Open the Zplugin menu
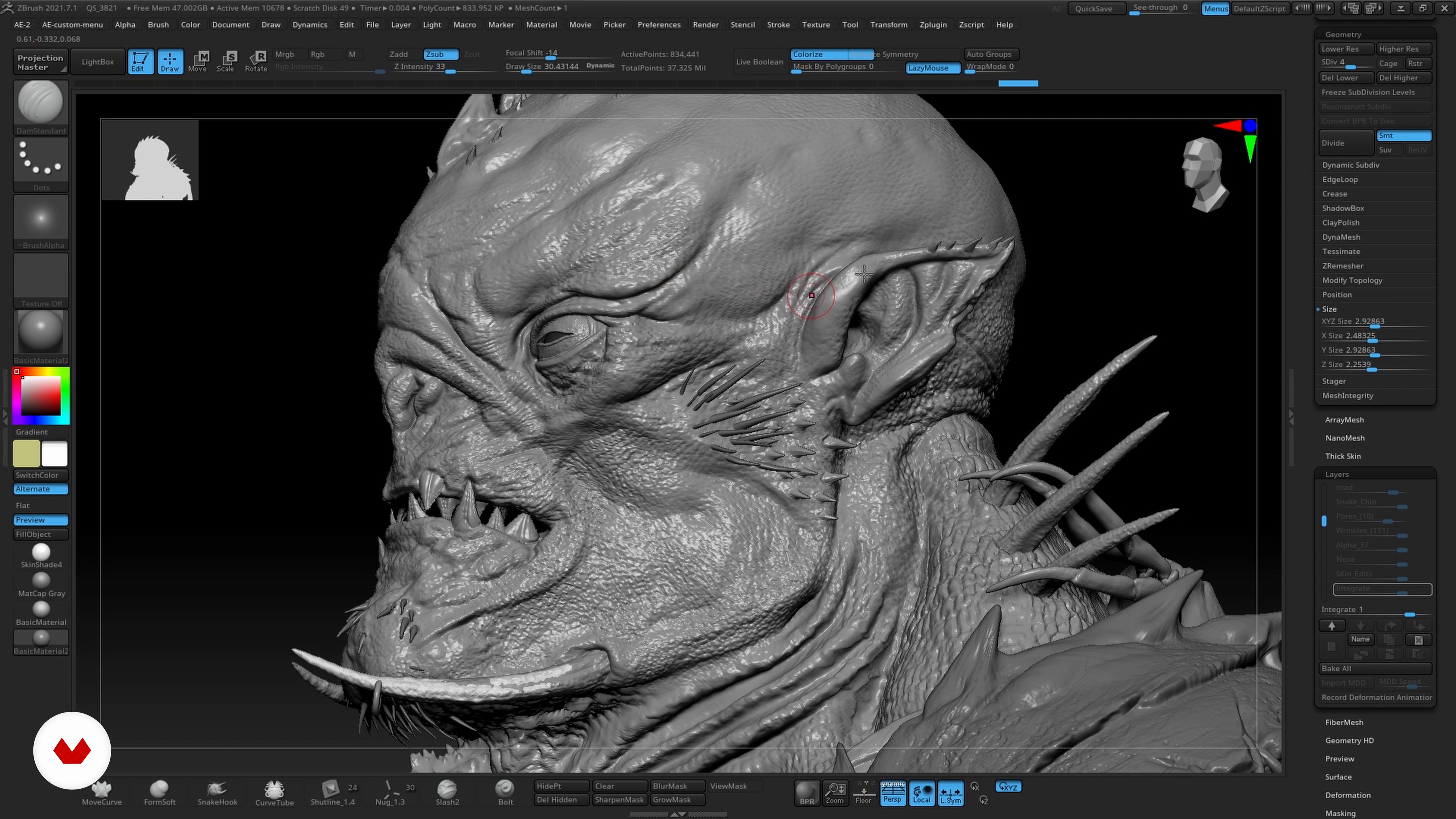 (x=933, y=25)
